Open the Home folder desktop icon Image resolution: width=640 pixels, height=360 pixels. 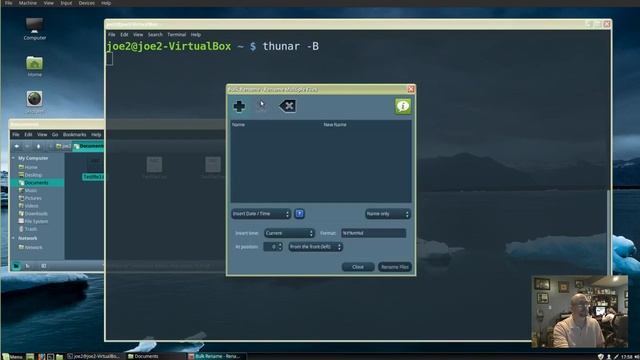point(35,67)
